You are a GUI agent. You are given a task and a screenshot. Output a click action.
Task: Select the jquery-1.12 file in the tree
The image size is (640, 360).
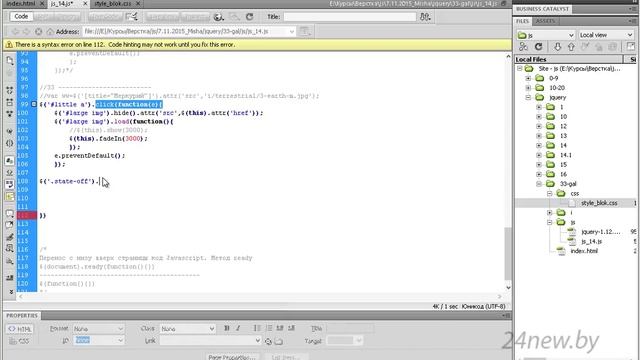coord(601,232)
